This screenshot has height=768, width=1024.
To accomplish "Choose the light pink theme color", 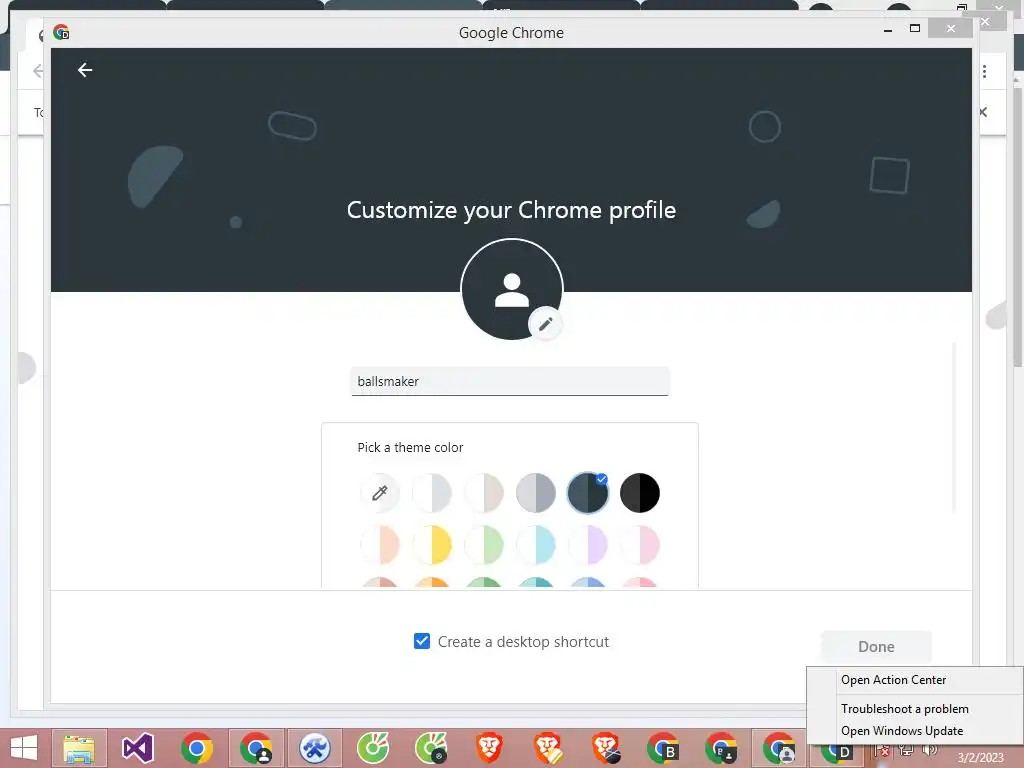I will (640, 545).
